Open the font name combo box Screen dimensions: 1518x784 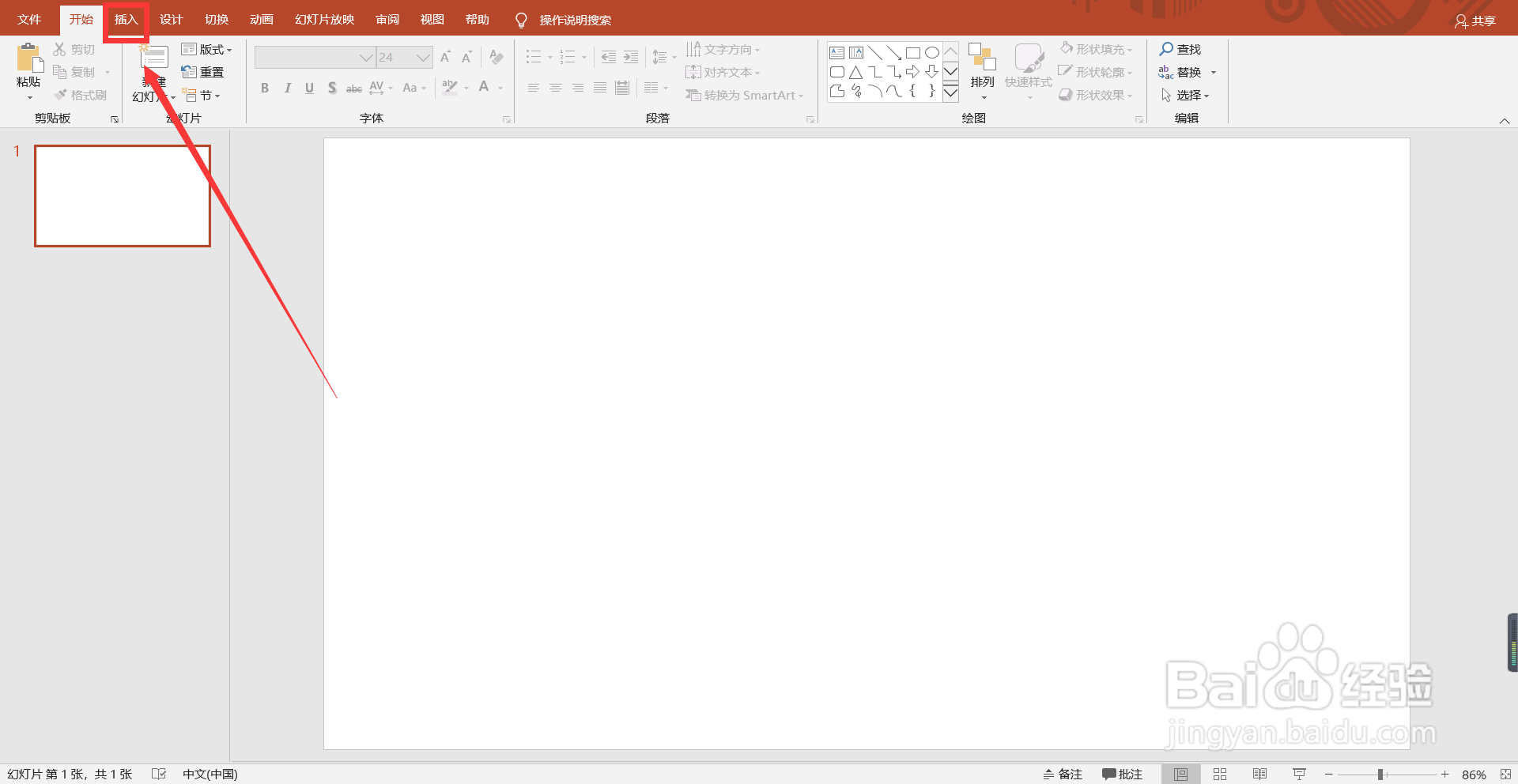pyautogui.click(x=315, y=57)
